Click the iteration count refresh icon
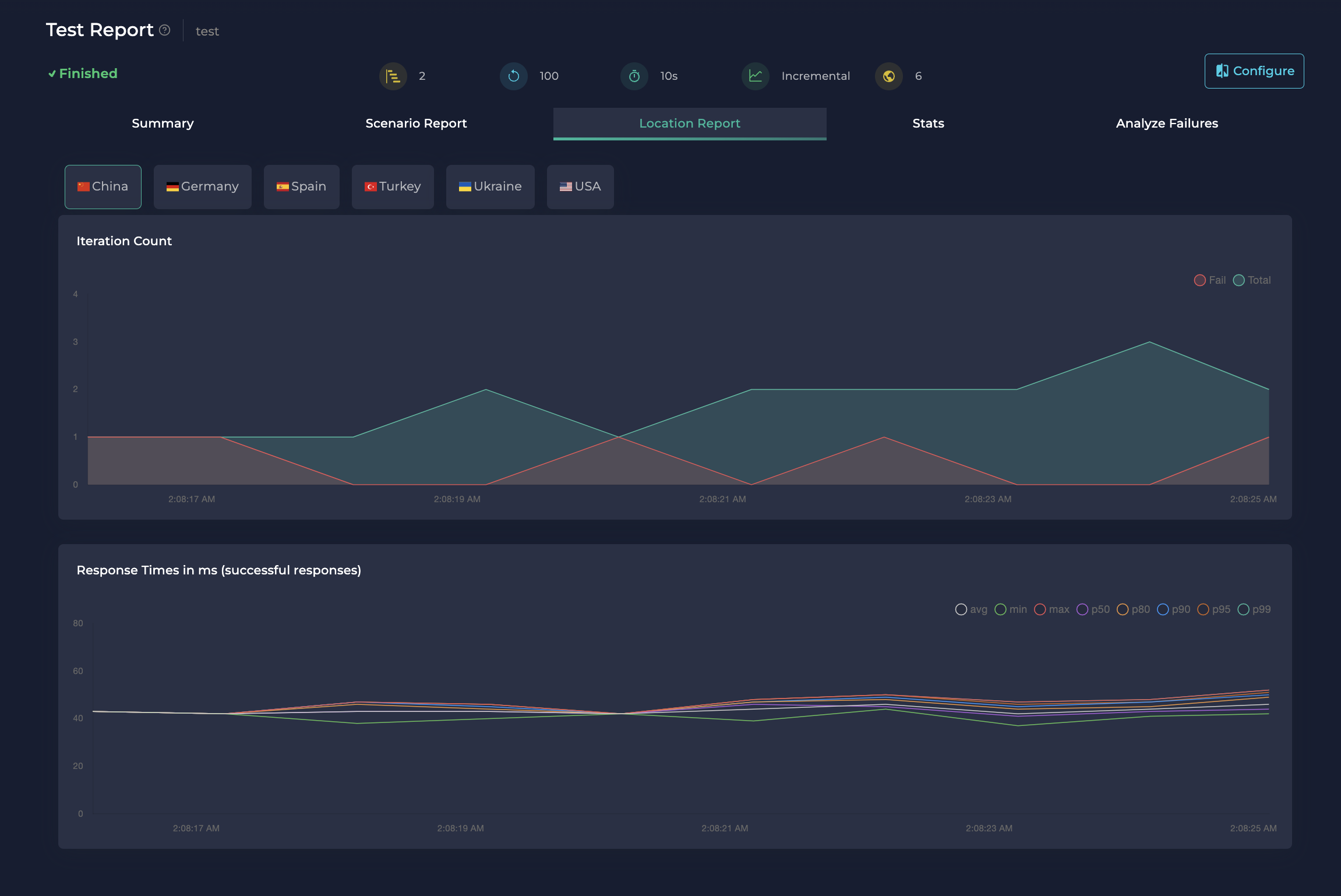Image resolution: width=1341 pixels, height=896 pixels. pyautogui.click(x=513, y=76)
